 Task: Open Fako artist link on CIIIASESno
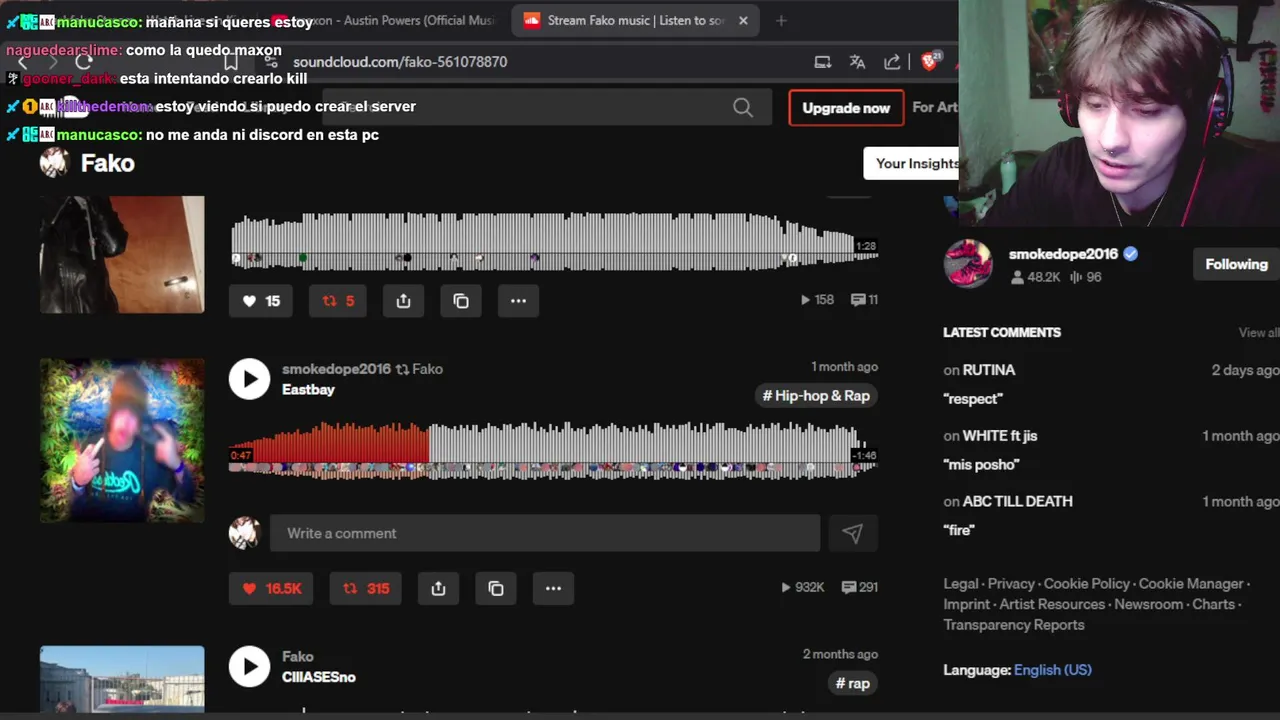tap(297, 657)
